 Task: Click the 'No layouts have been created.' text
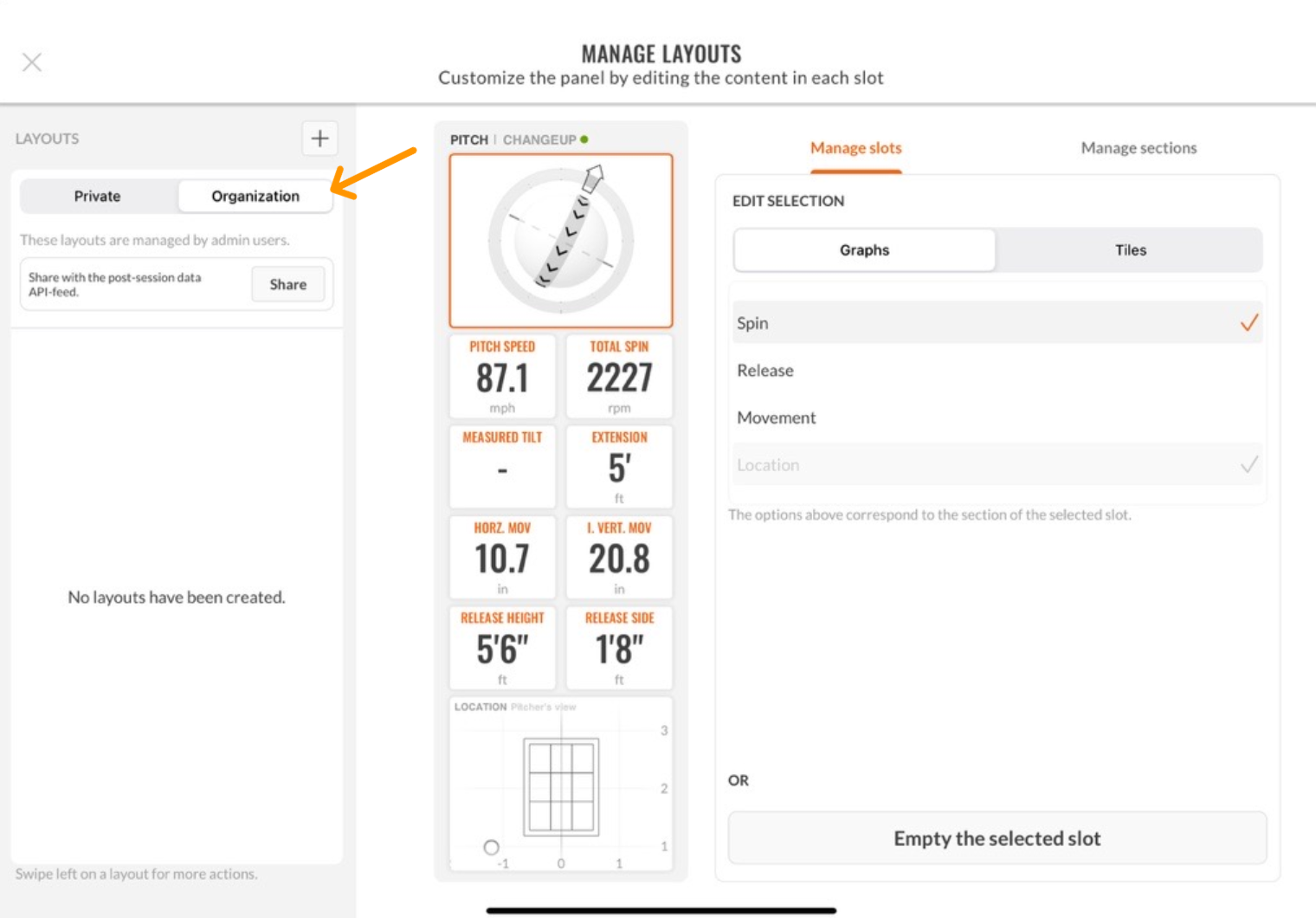coord(177,598)
